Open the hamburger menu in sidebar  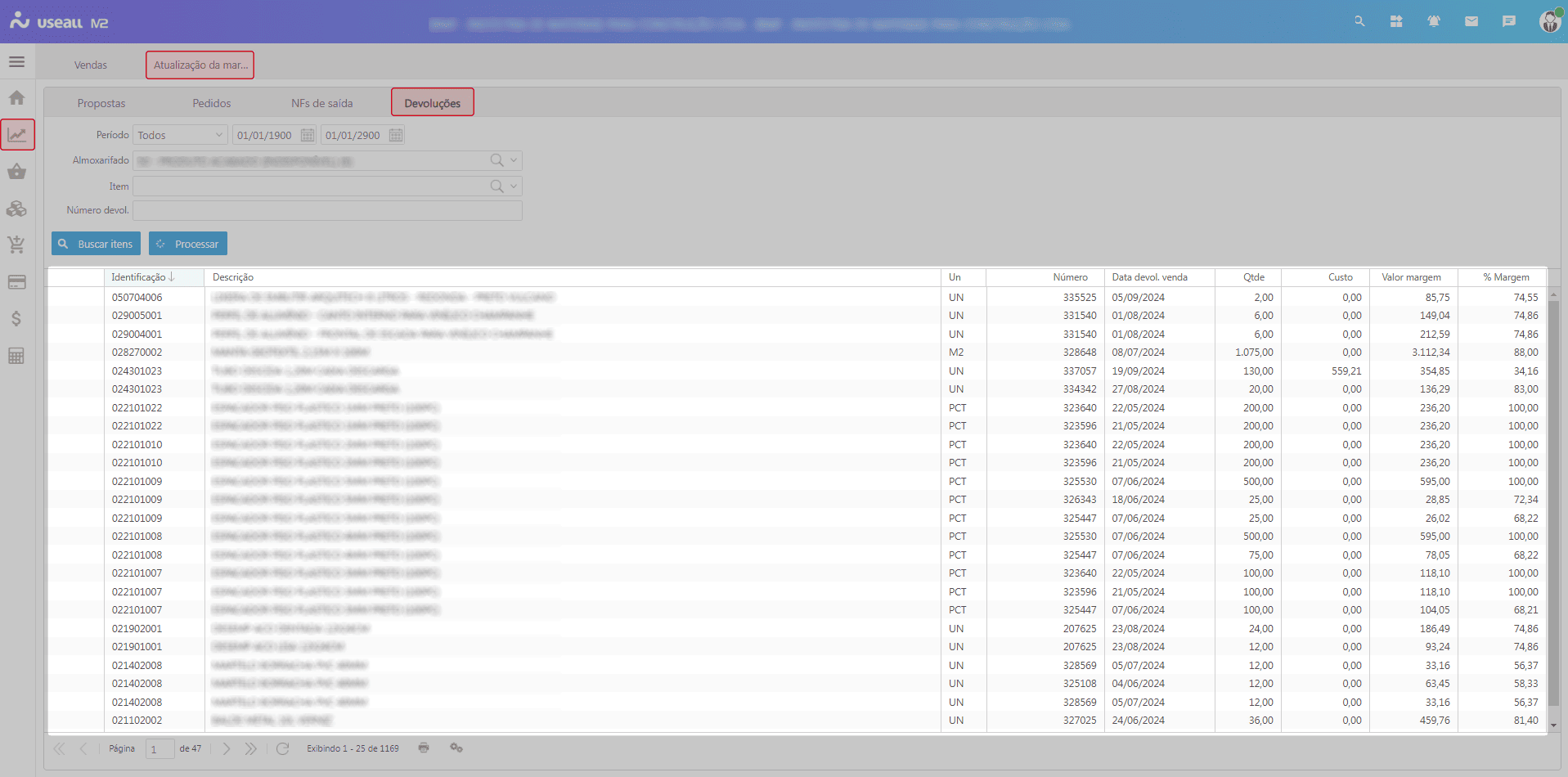[16, 62]
